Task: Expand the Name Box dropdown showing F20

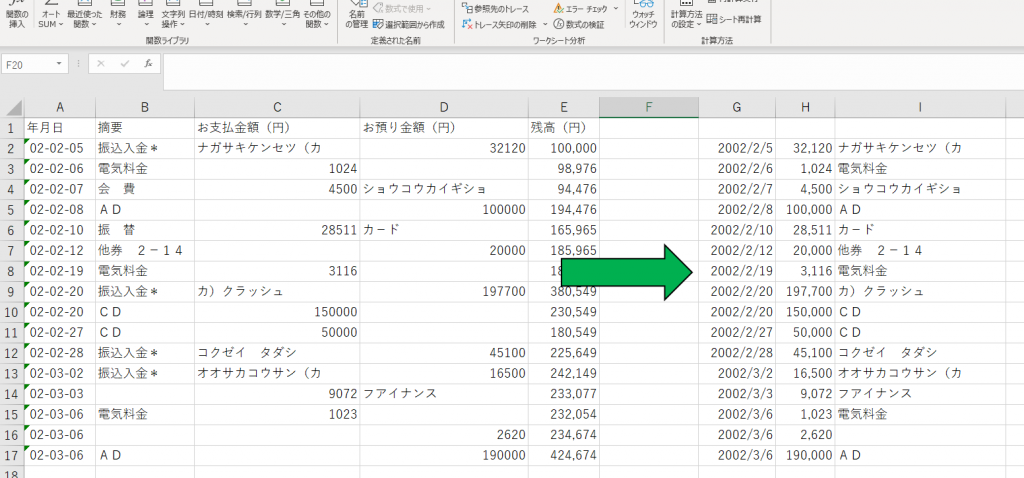Action: [x=61, y=64]
